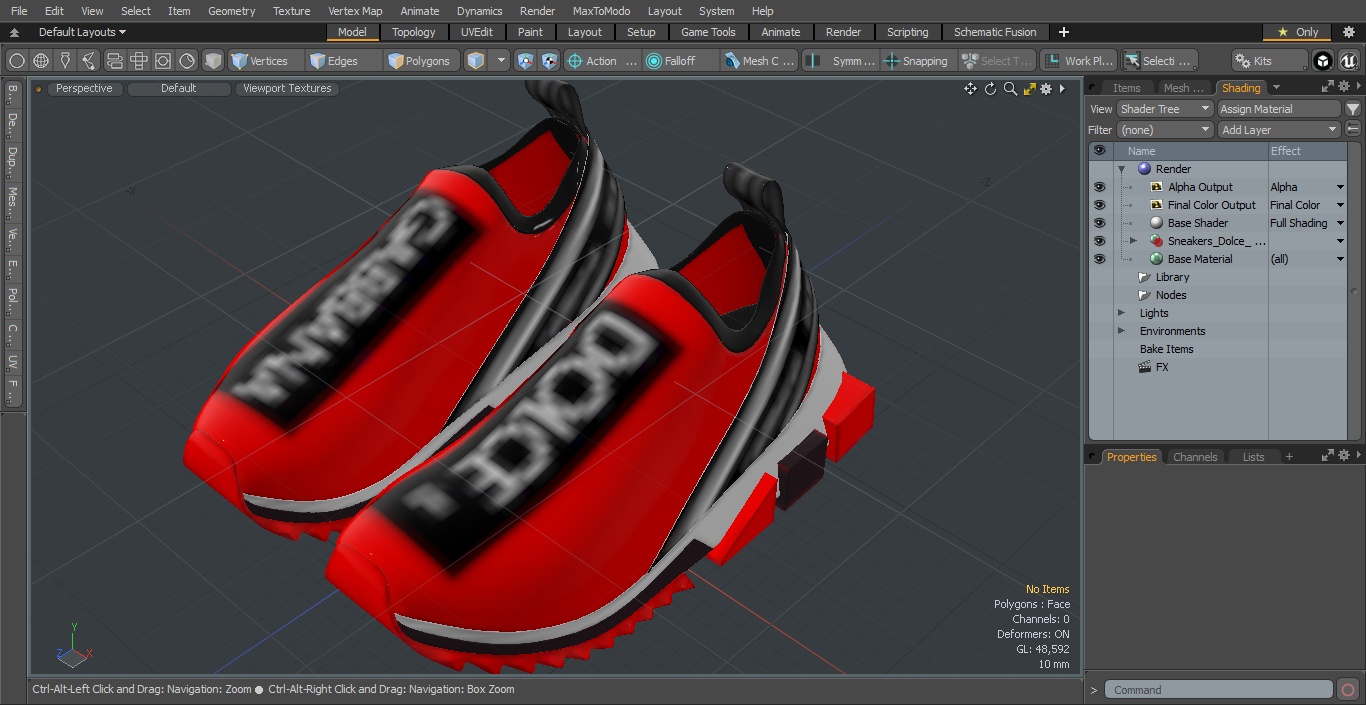1366x705 pixels.
Task: Expand the Lights node
Action: pyautogui.click(x=1121, y=313)
